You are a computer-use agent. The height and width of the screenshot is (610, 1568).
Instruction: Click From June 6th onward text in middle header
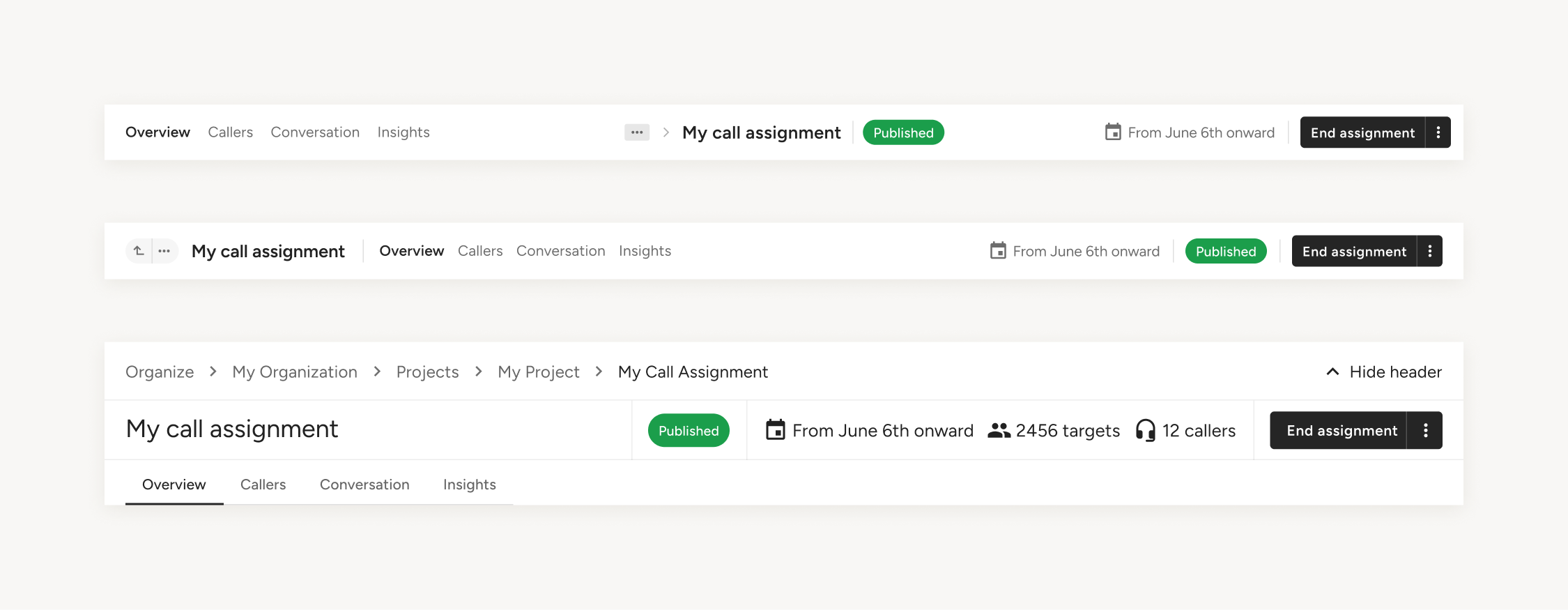(1086, 251)
